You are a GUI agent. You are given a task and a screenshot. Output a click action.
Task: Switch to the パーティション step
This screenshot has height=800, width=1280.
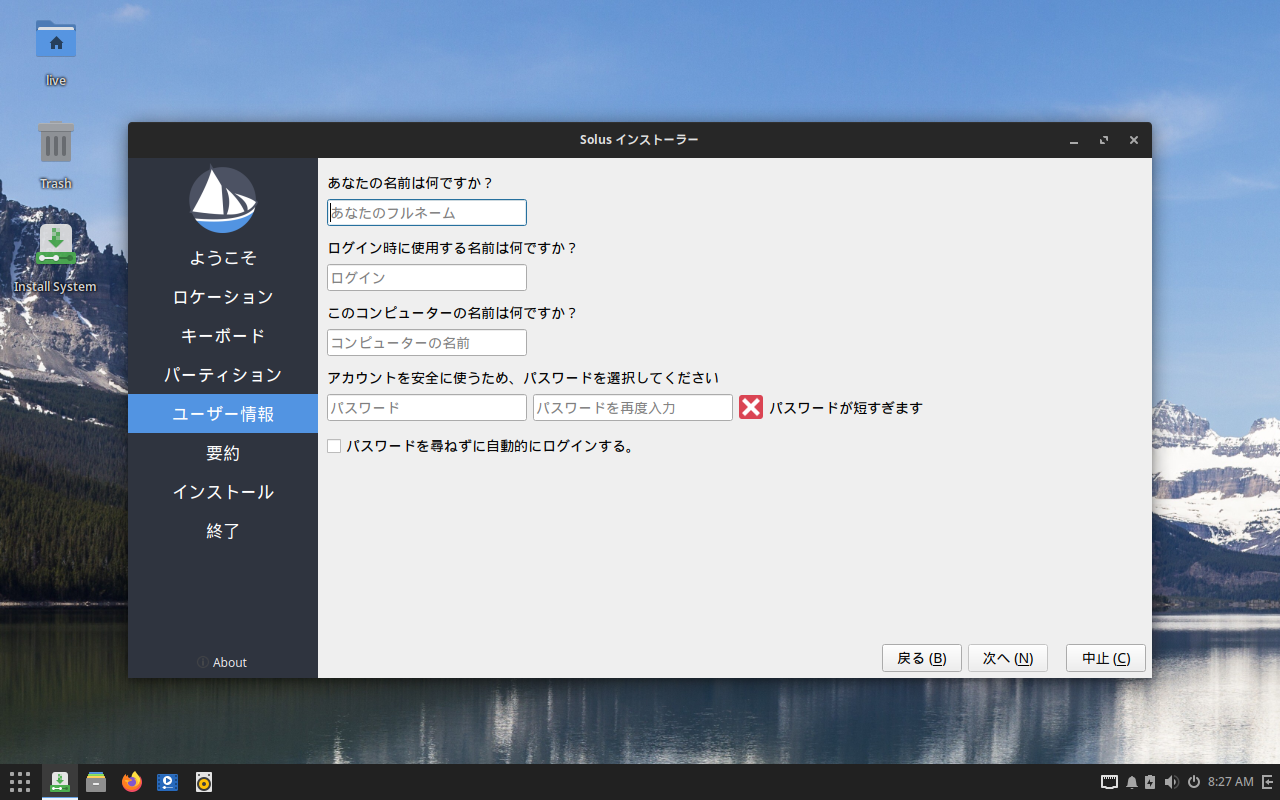click(223, 375)
